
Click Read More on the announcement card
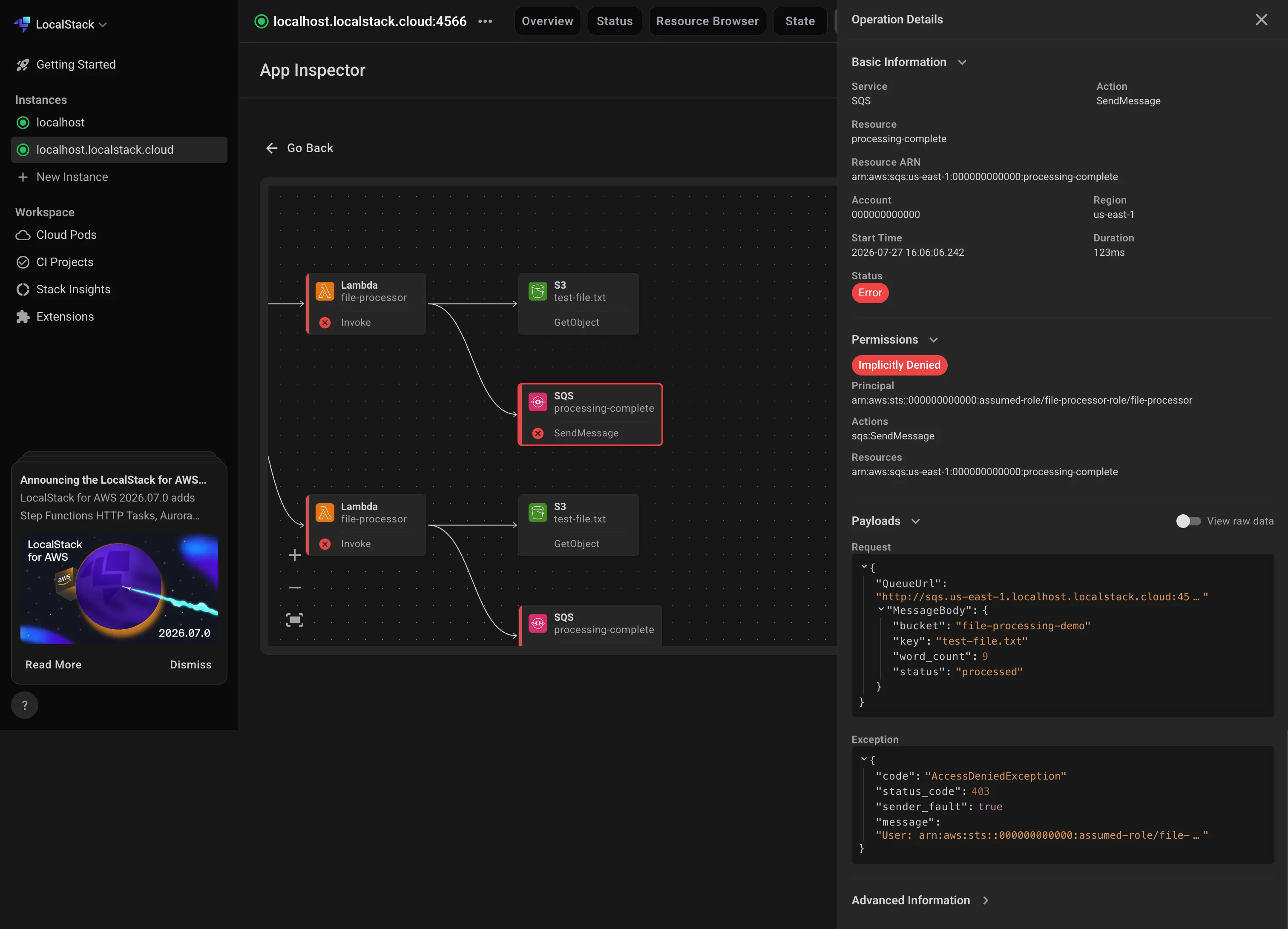(53, 664)
